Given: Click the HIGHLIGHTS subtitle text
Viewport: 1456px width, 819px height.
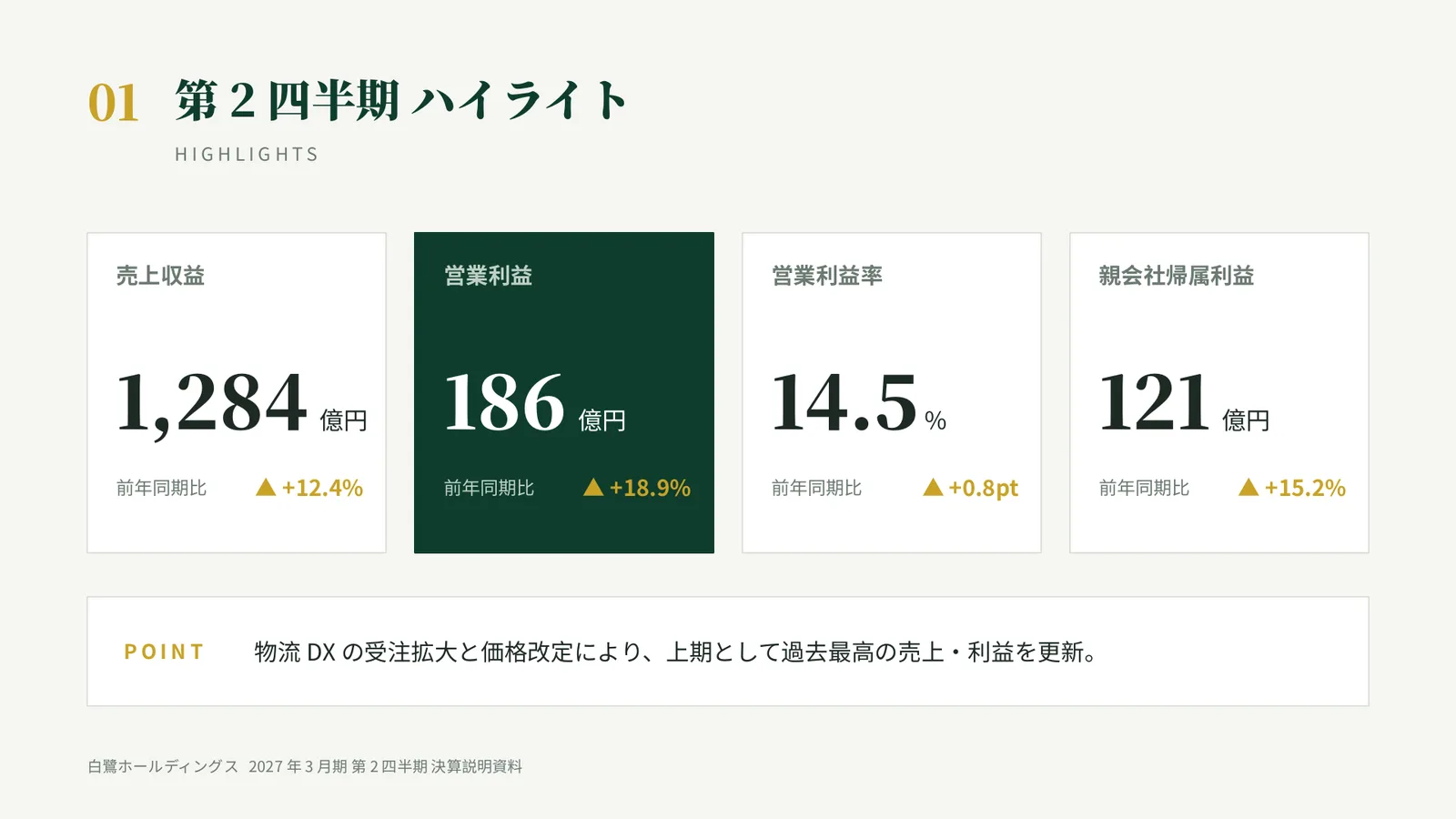Looking at the screenshot, I should (247, 155).
